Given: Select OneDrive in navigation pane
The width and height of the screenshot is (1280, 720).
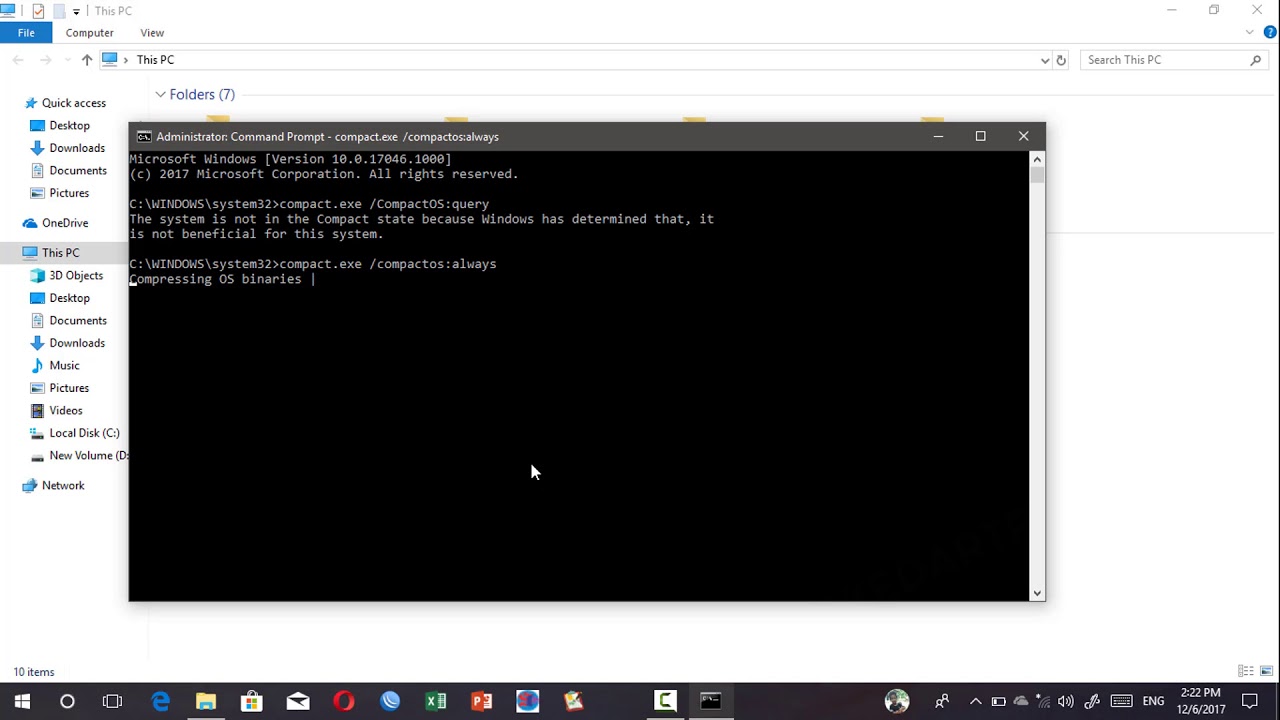Looking at the screenshot, I should pos(65,223).
